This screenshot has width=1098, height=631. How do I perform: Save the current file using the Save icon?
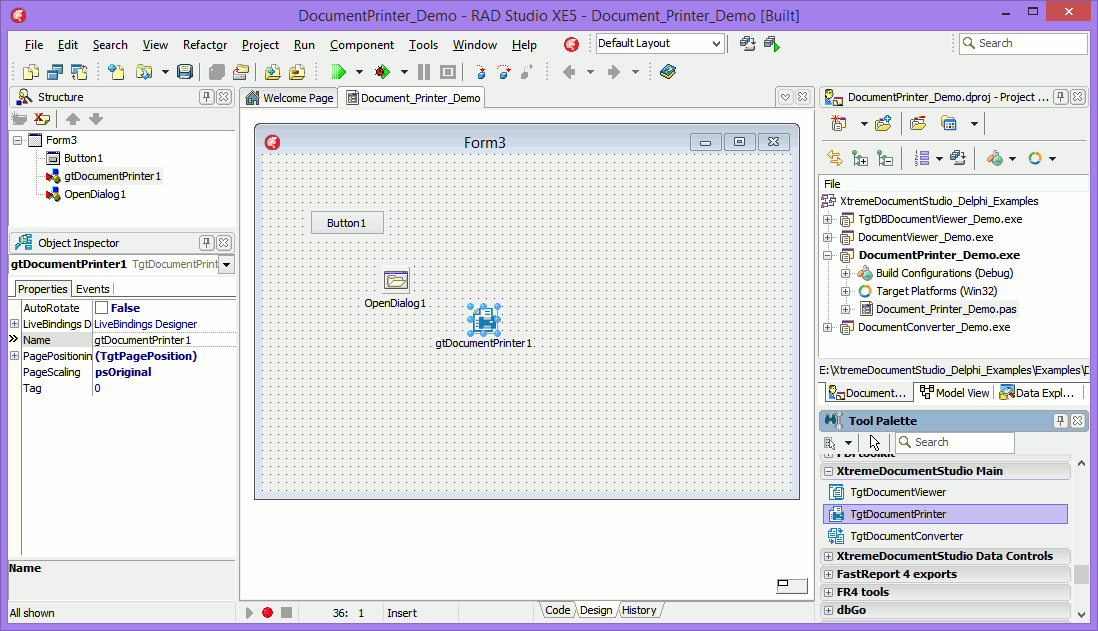(185, 71)
